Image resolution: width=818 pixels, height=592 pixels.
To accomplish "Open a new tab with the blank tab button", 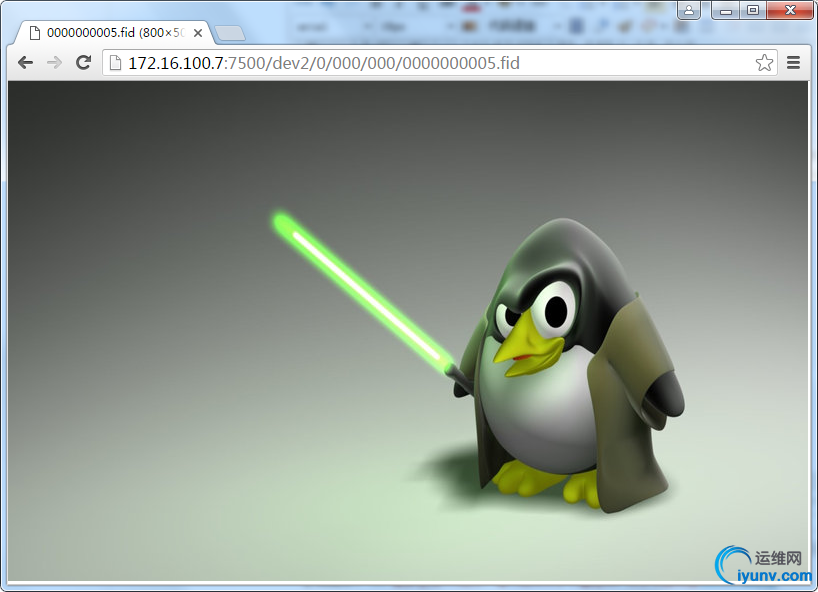I will pyautogui.click(x=230, y=33).
